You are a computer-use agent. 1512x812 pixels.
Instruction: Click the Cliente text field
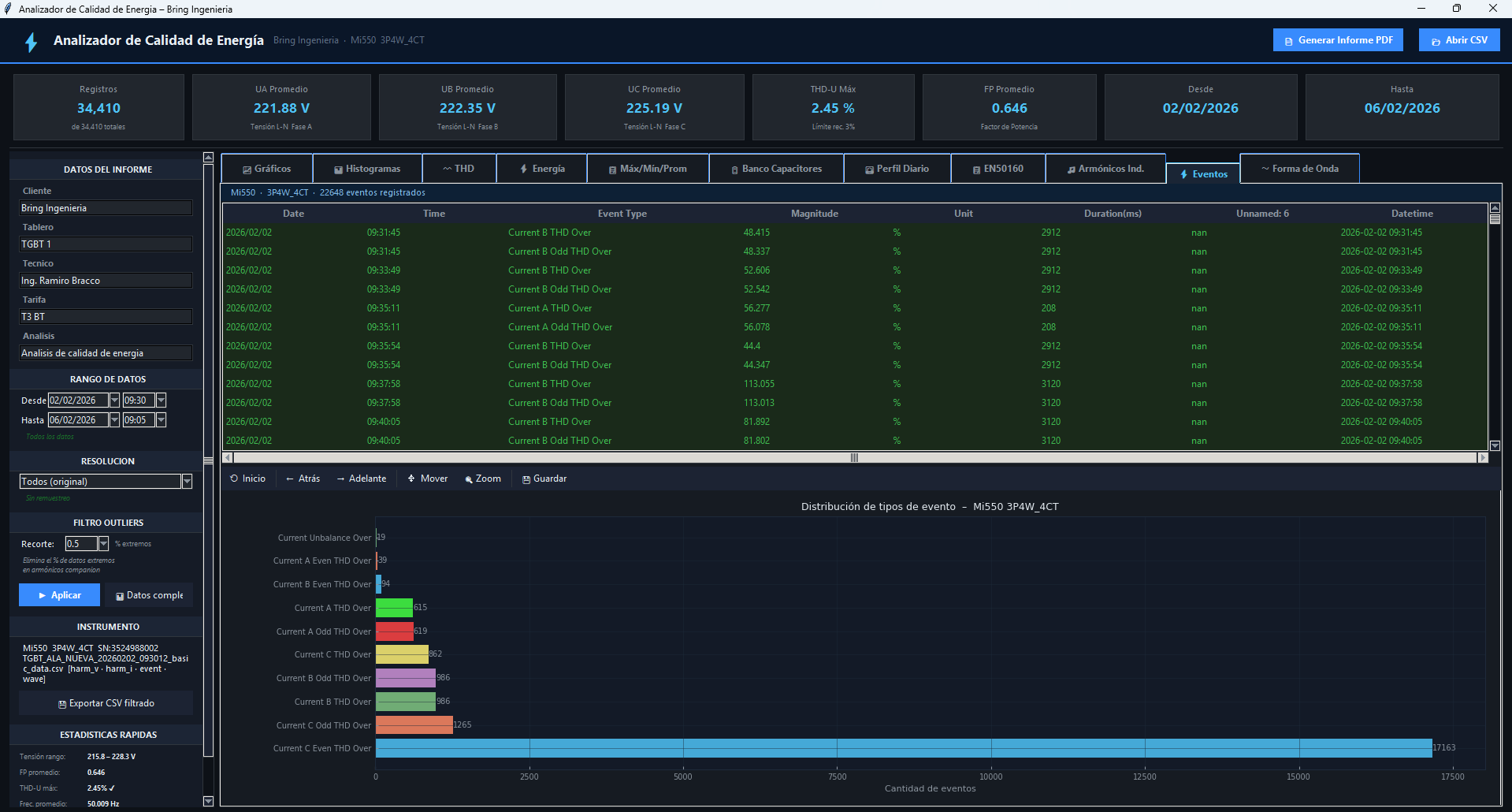coord(106,208)
